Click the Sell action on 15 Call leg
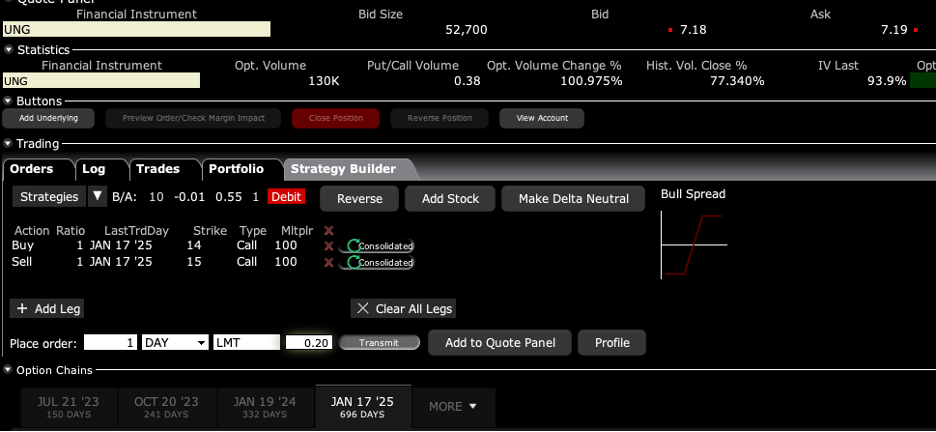This screenshot has height=432, width=936. tap(23, 262)
